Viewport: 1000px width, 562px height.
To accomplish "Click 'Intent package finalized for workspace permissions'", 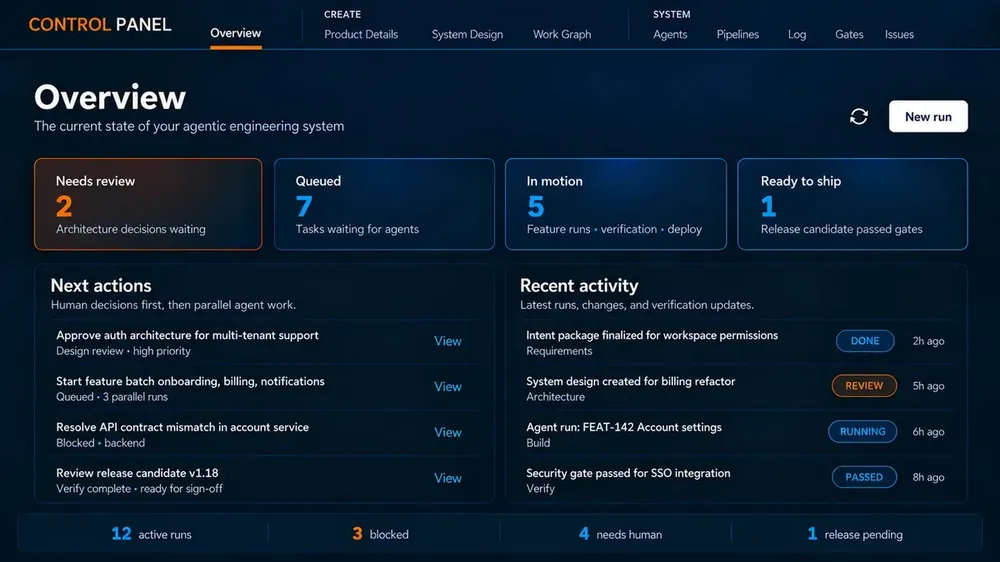I will (x=652, y=336).
